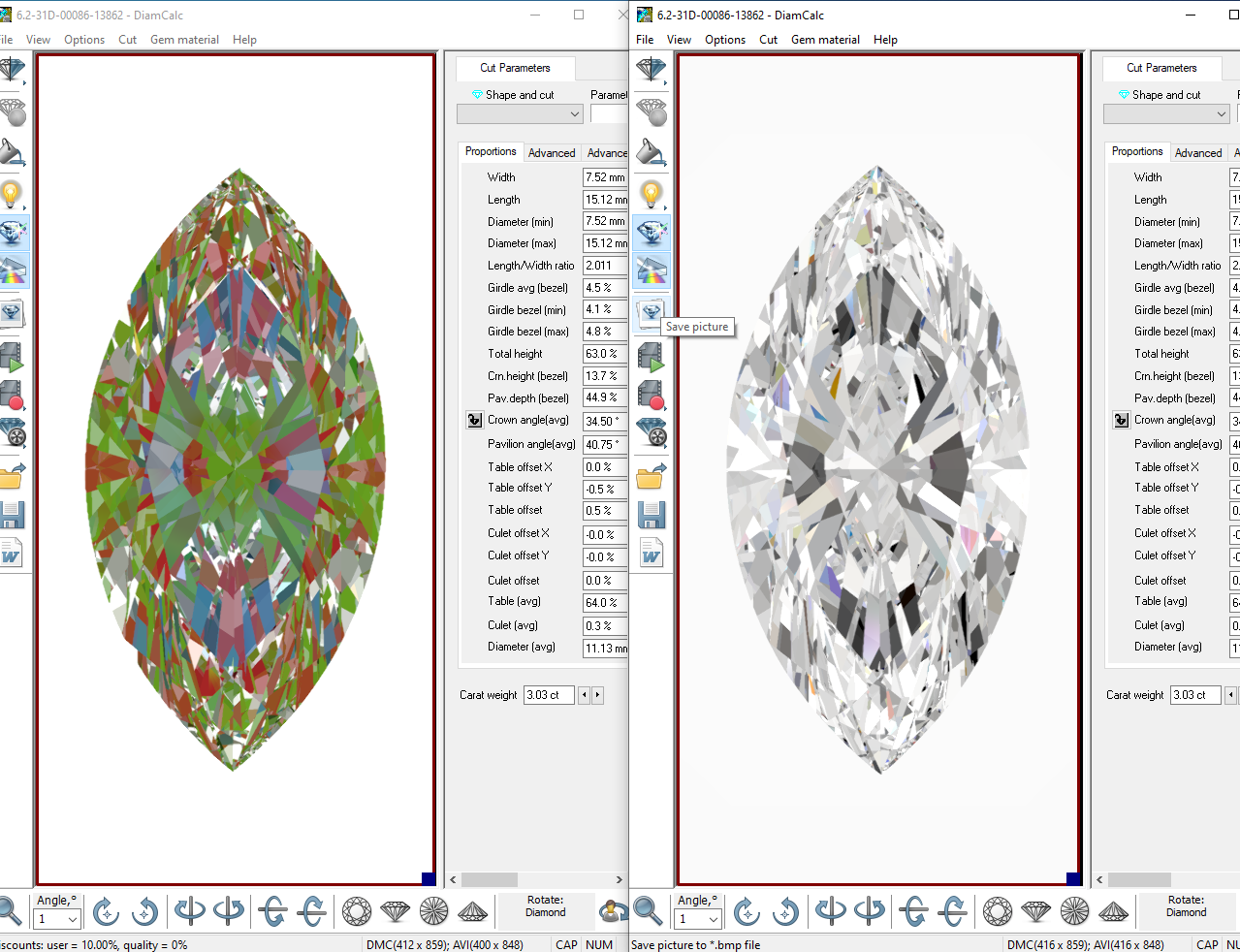Click diamond film-reel icon in right window
Image resolution: width=1240 pixels, height=952 pixels.
pos(651,432)
